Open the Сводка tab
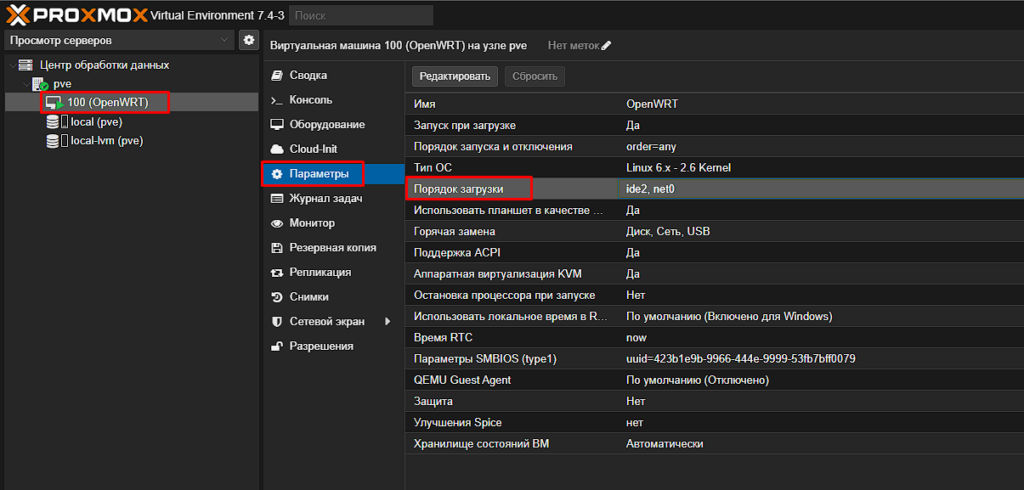The width and height of the screenshot is (1024, 490). tap(334, 76)
